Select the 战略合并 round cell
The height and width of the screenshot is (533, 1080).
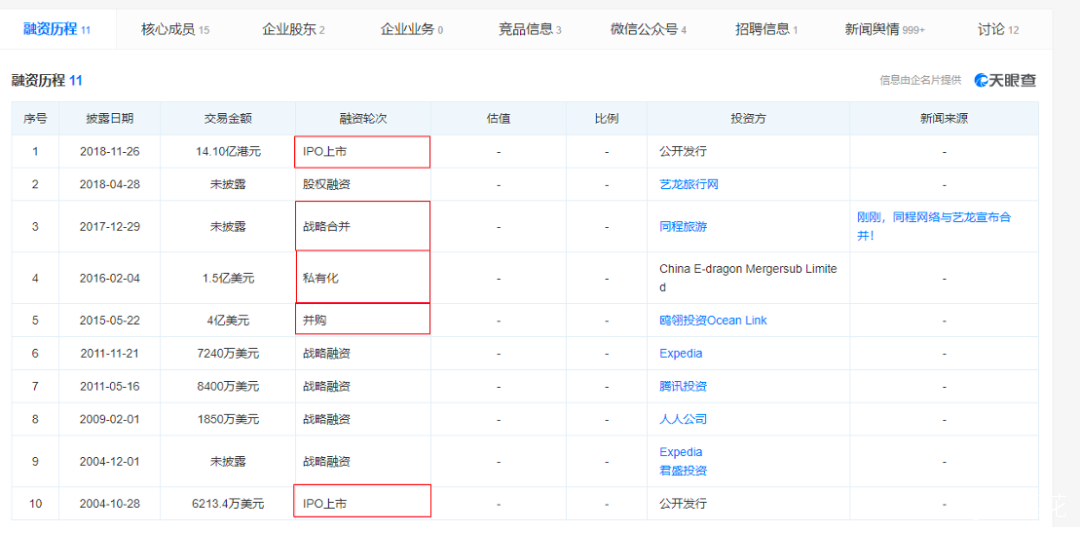coord(363,226)
